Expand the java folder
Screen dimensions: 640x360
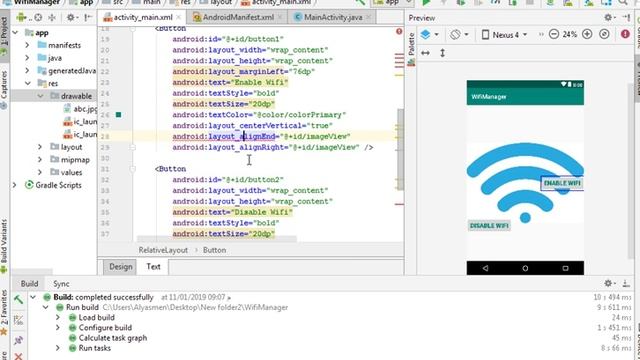coord(27,58)
